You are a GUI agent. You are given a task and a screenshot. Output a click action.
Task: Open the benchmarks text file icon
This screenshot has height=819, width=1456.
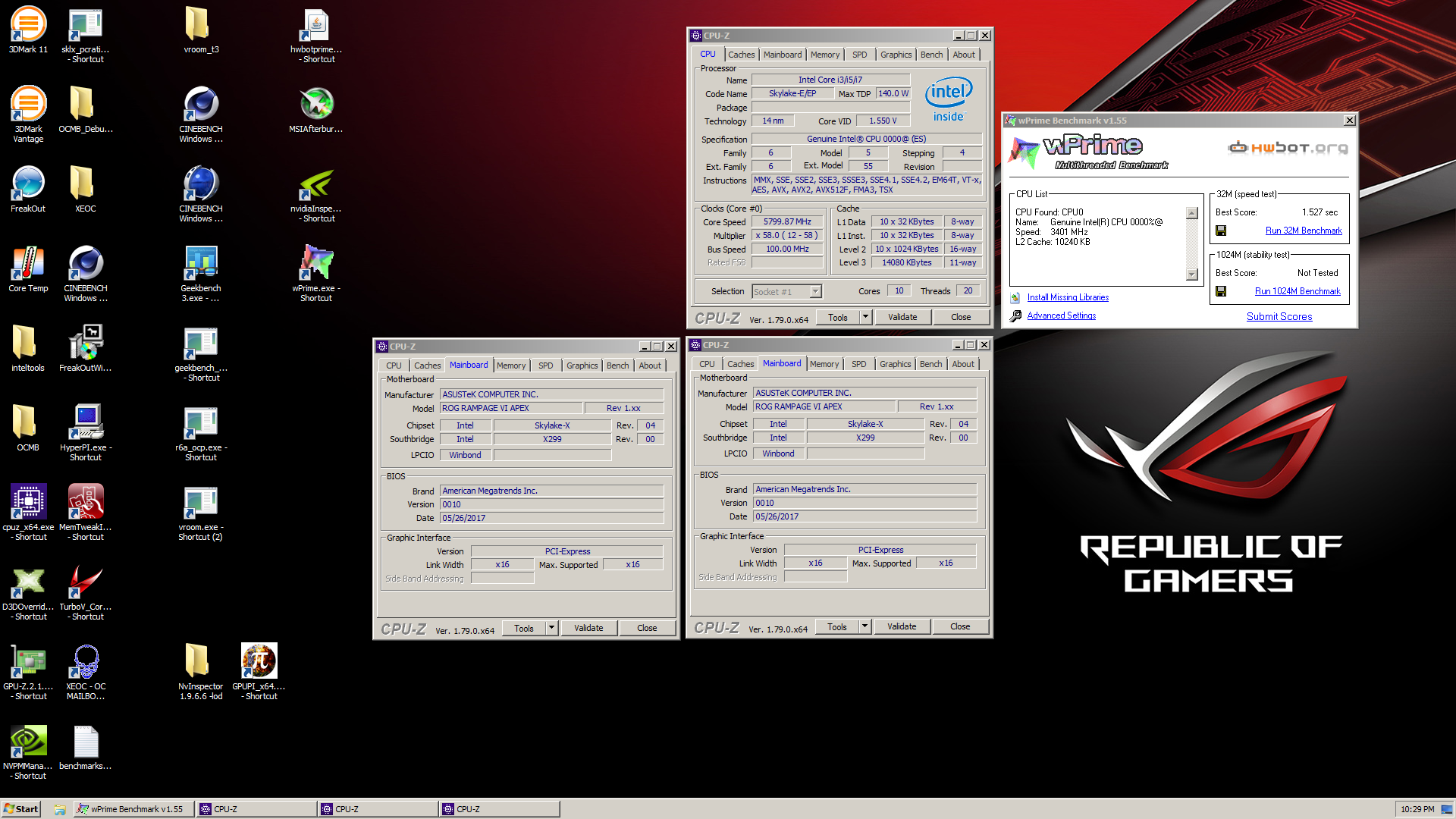click(x=86, y=741)
